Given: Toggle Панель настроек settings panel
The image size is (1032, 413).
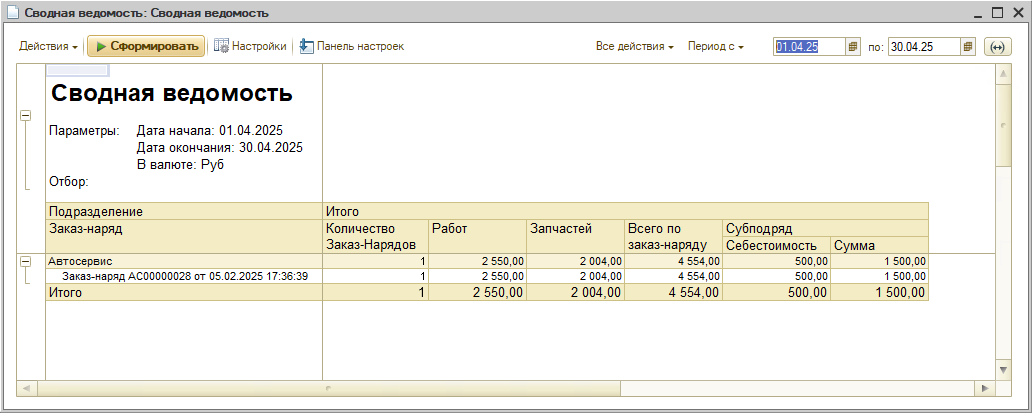Looking at the screenshot, I should coord(351,47).
